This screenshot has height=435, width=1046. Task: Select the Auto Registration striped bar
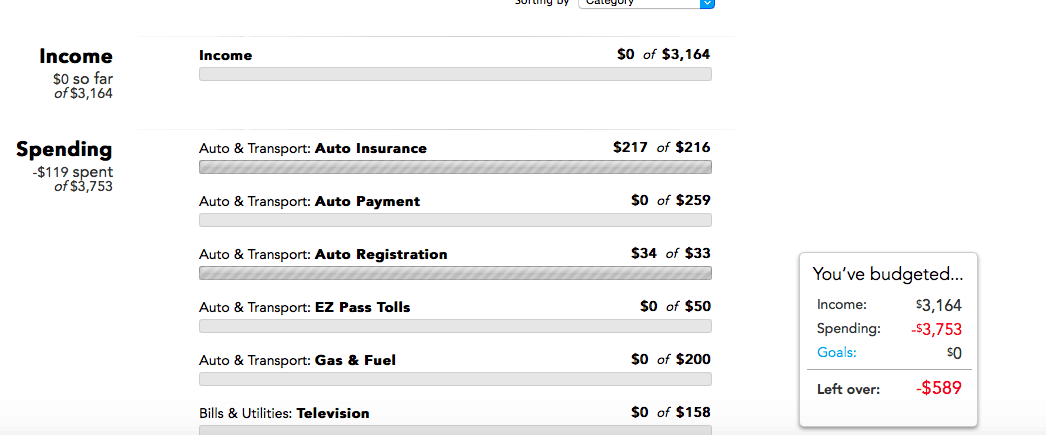tap(455, 273)
